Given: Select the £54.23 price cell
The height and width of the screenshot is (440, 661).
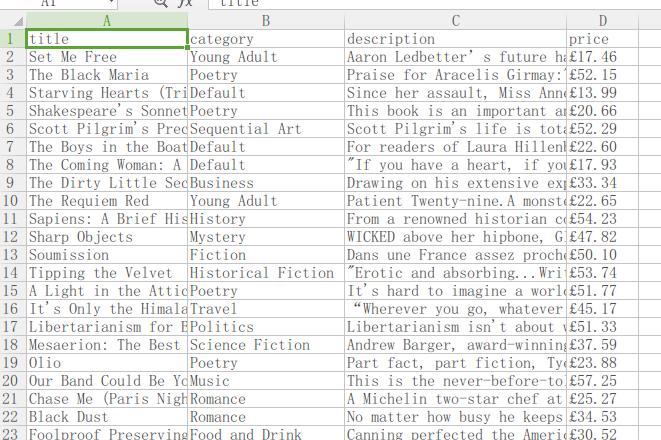Looking at the screenshot, I should (x=602, y=219).
